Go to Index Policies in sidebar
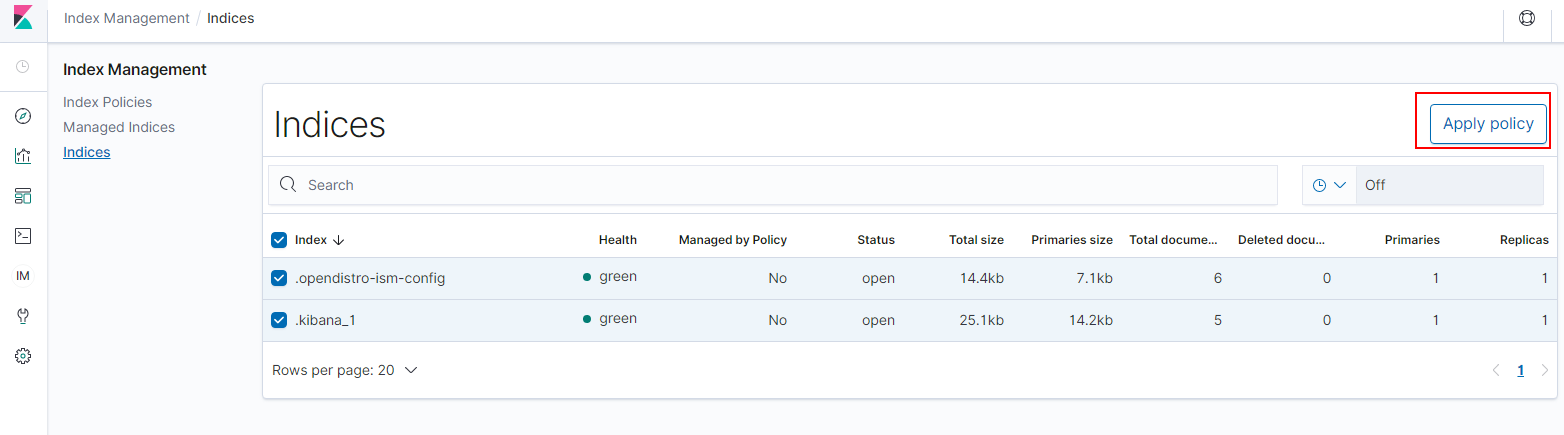This screenshot has height=435, width=1564. pyautogui.click(x=107, y=102)
